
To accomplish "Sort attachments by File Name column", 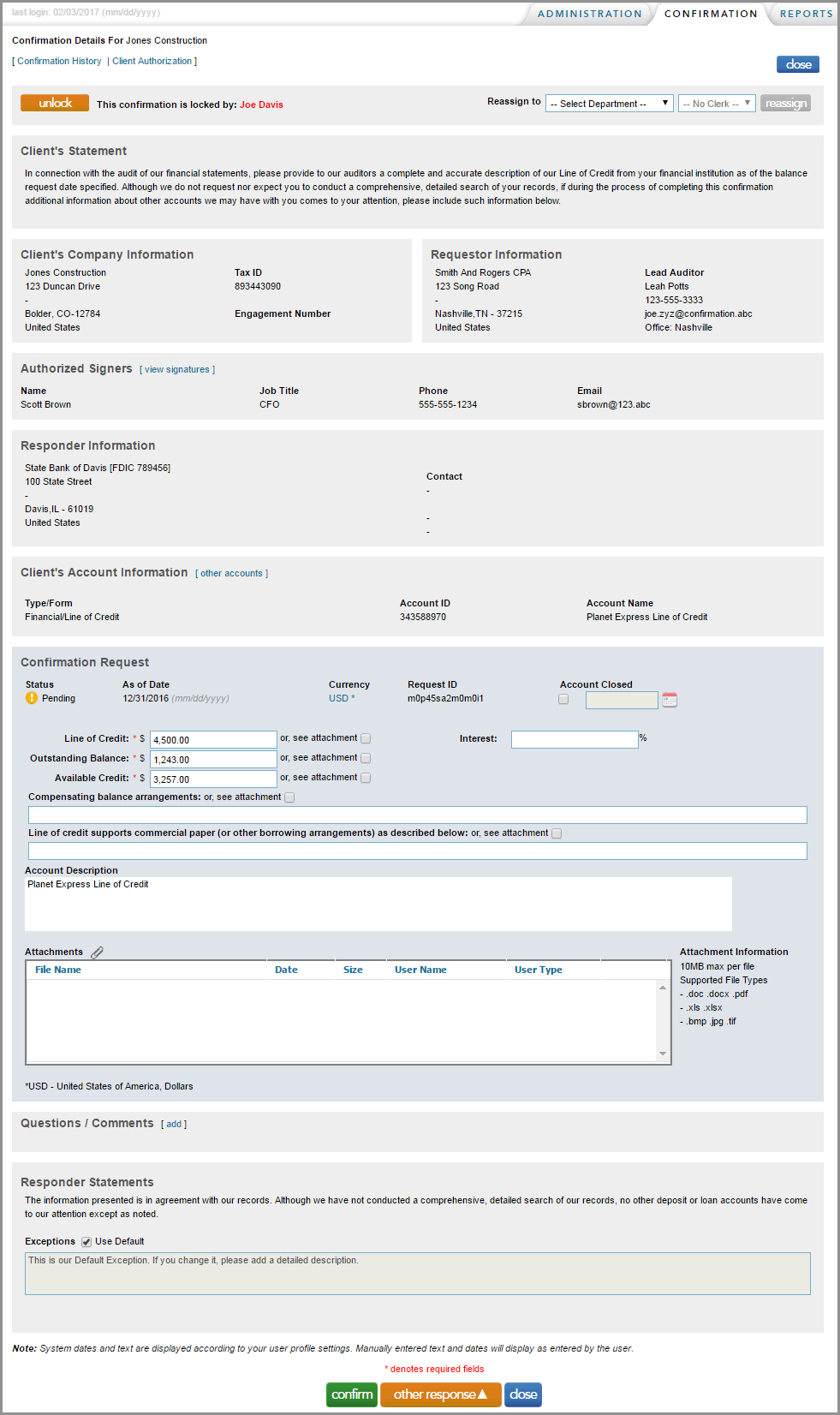I will (x=58, y=970).
